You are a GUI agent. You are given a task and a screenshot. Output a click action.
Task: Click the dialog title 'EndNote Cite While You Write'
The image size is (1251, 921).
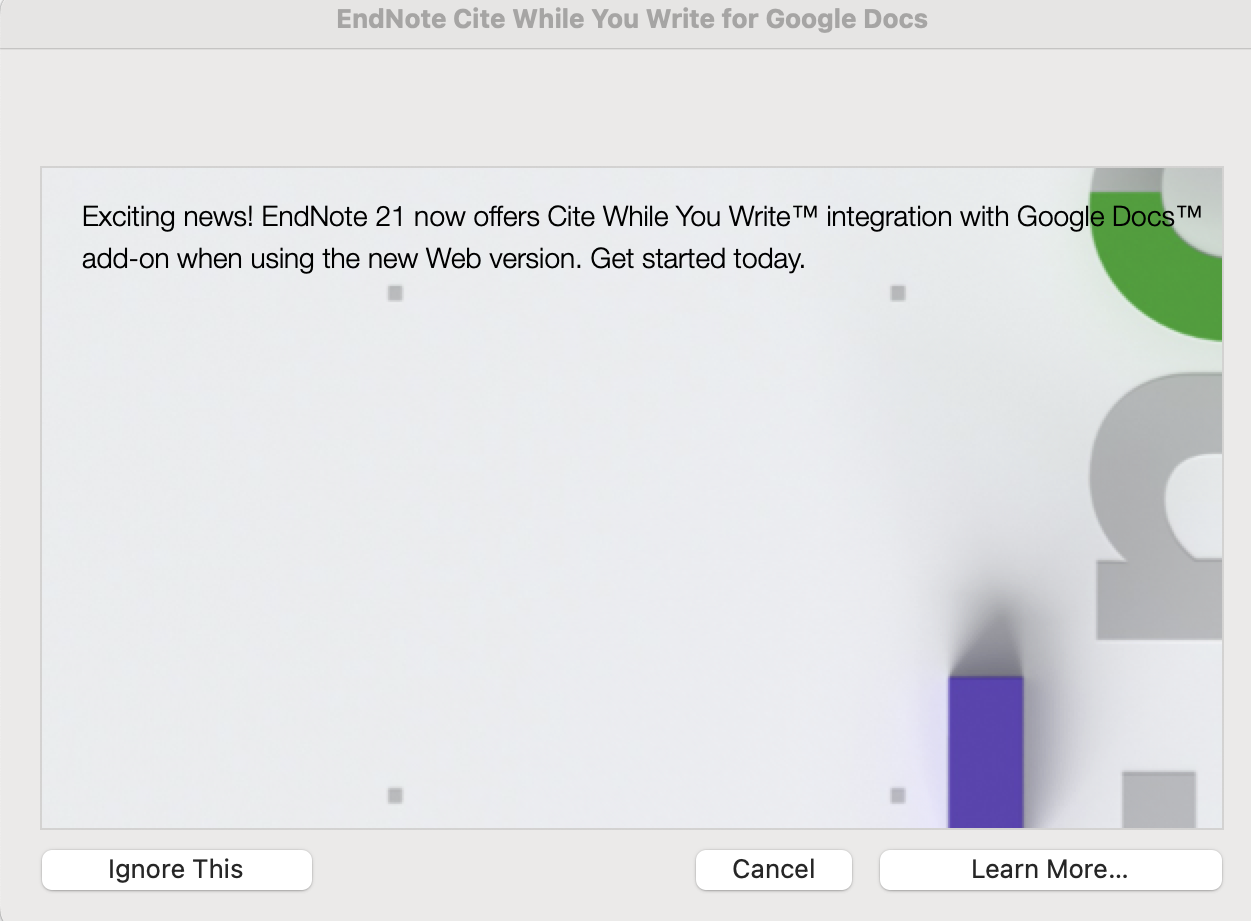pyautogui.click(x=632, y=19)
